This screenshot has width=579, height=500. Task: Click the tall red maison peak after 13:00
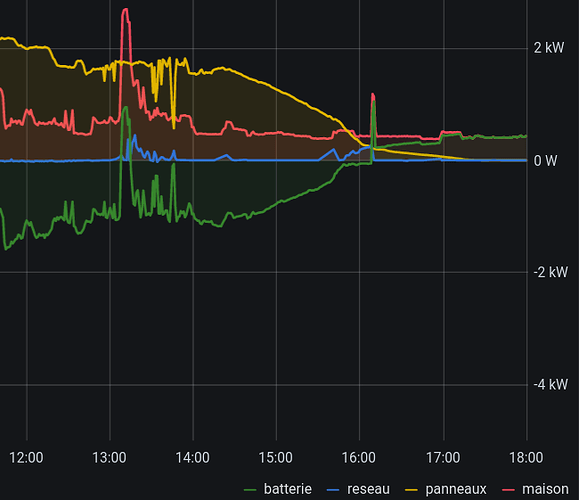point(126,11)
